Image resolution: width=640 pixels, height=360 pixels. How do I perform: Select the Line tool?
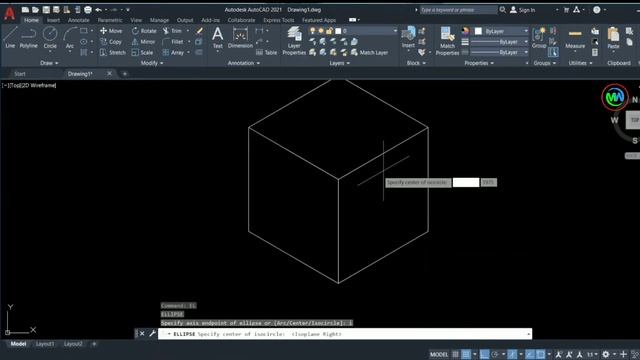point(10,38)
